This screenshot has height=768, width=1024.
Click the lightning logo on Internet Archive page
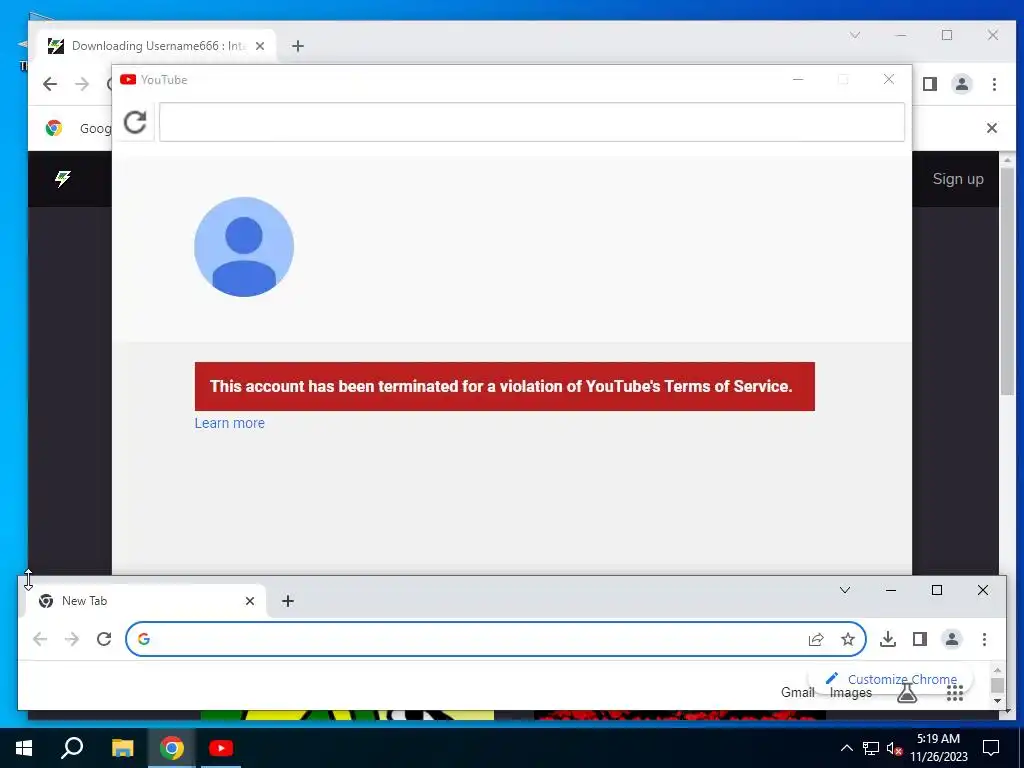[63, 178]
